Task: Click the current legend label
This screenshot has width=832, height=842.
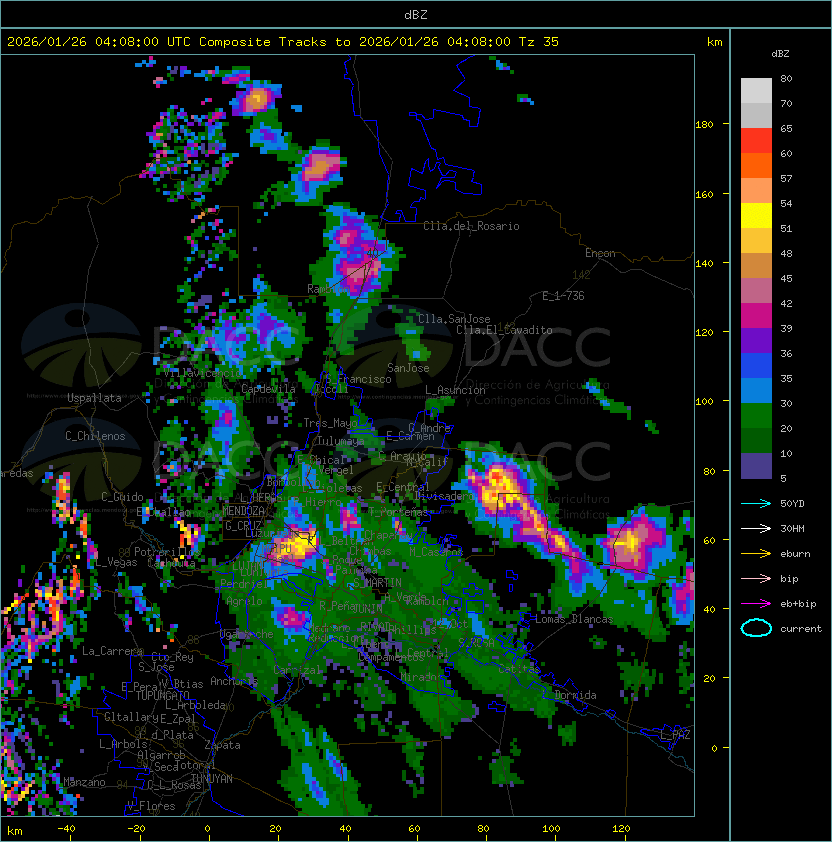Action: 801,629
